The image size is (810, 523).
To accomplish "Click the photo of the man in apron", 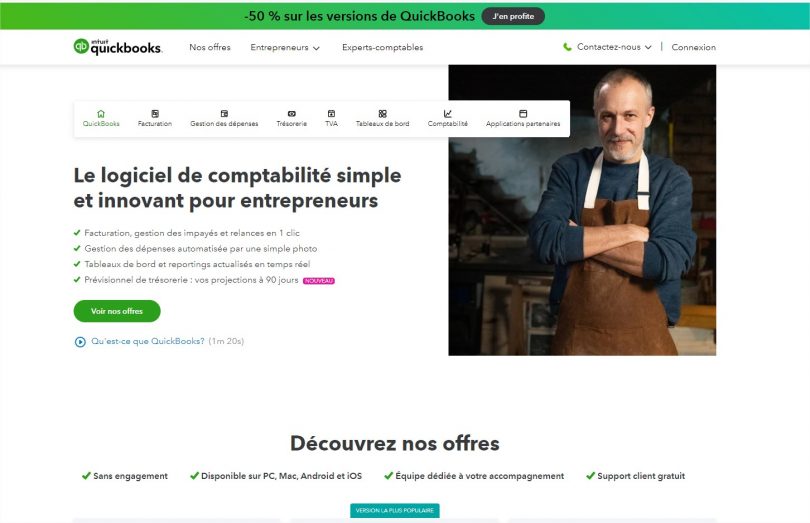I will (582, 210).
